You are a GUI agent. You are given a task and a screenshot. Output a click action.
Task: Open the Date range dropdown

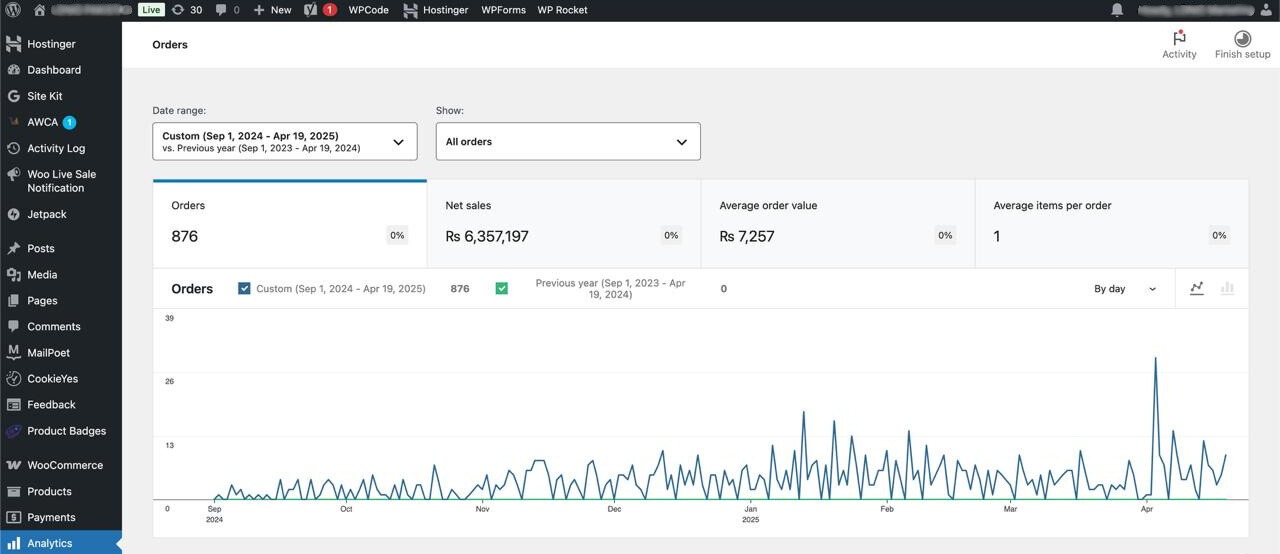(284, 142)
